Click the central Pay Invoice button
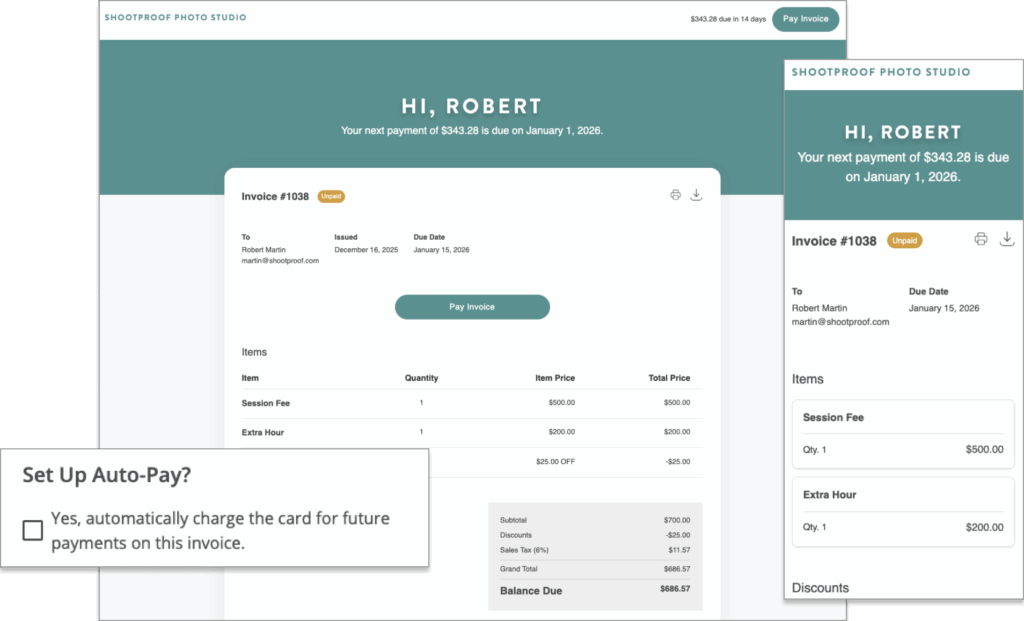1024x621 pixels. click(472, 307)
